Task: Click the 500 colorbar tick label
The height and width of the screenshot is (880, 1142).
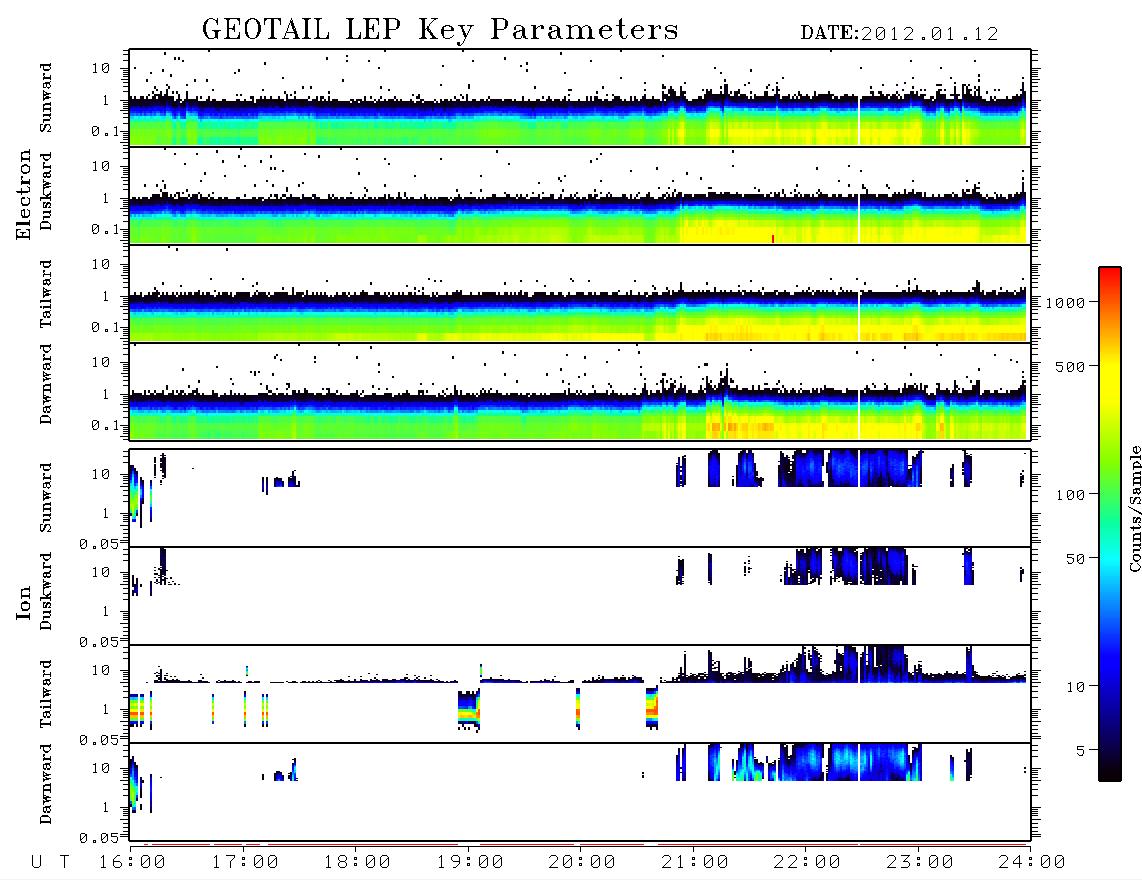Action: (1070, 366)
